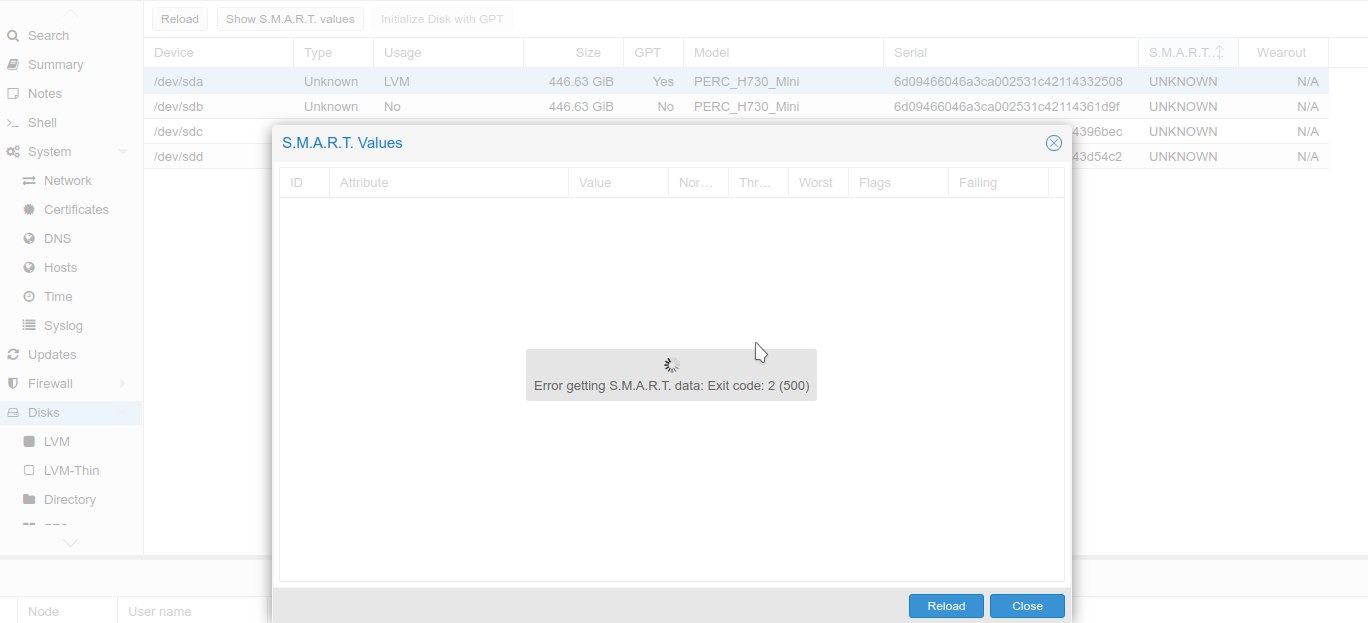This screenshot has width=1368, height=623.
Task: Select the Time clock icon
Action: (x=29, y=297)
